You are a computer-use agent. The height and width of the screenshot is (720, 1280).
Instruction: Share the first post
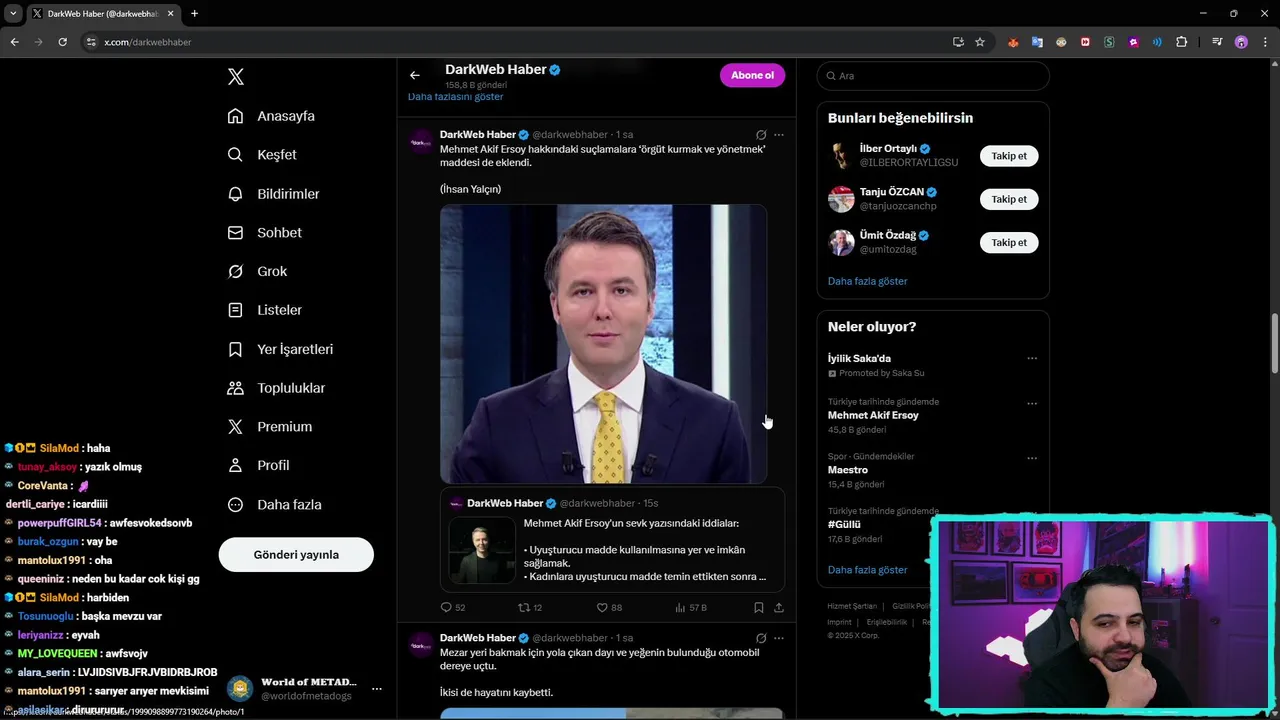coord(779,607)
